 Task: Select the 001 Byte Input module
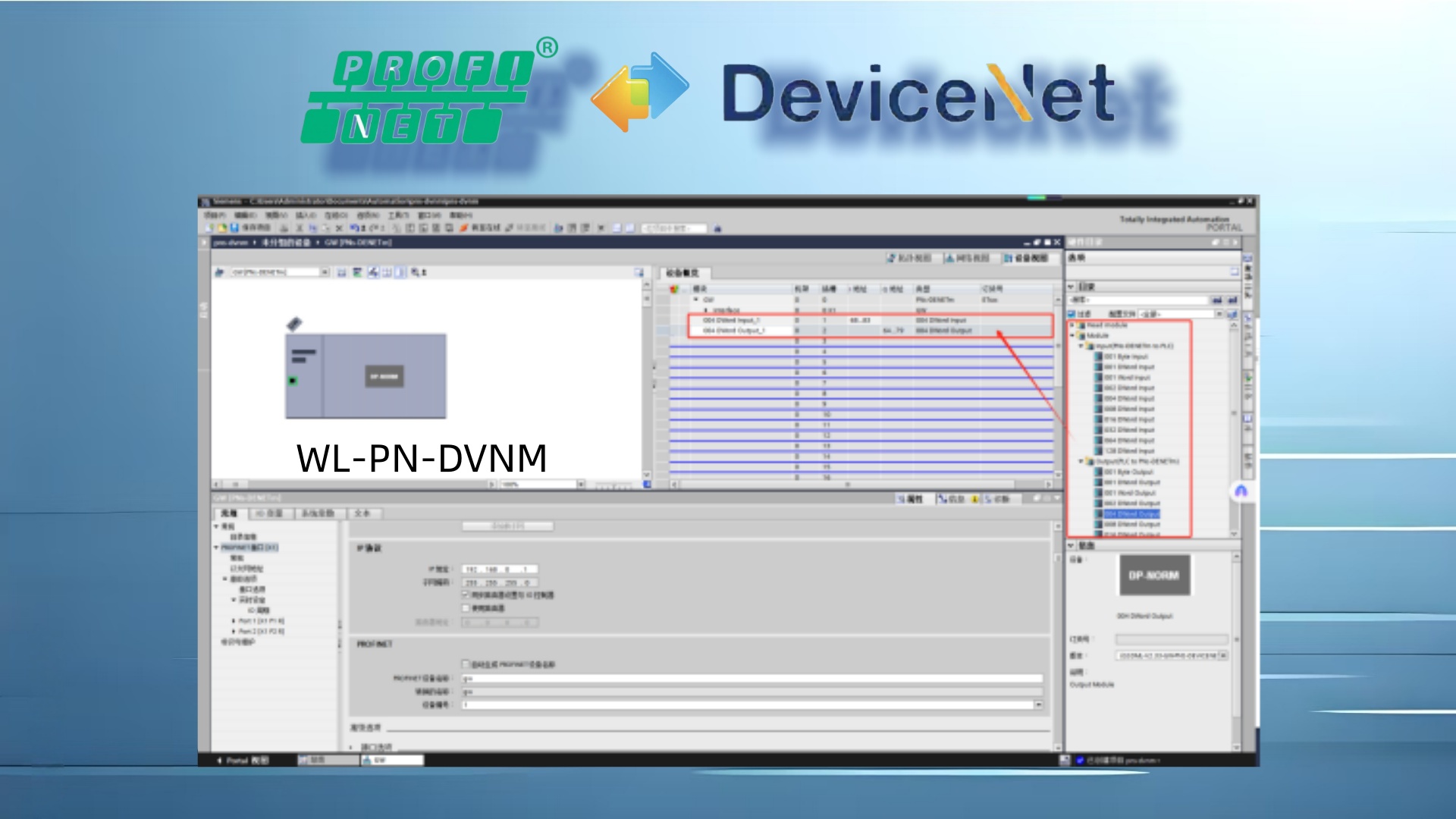click(x=1125, y=356)
